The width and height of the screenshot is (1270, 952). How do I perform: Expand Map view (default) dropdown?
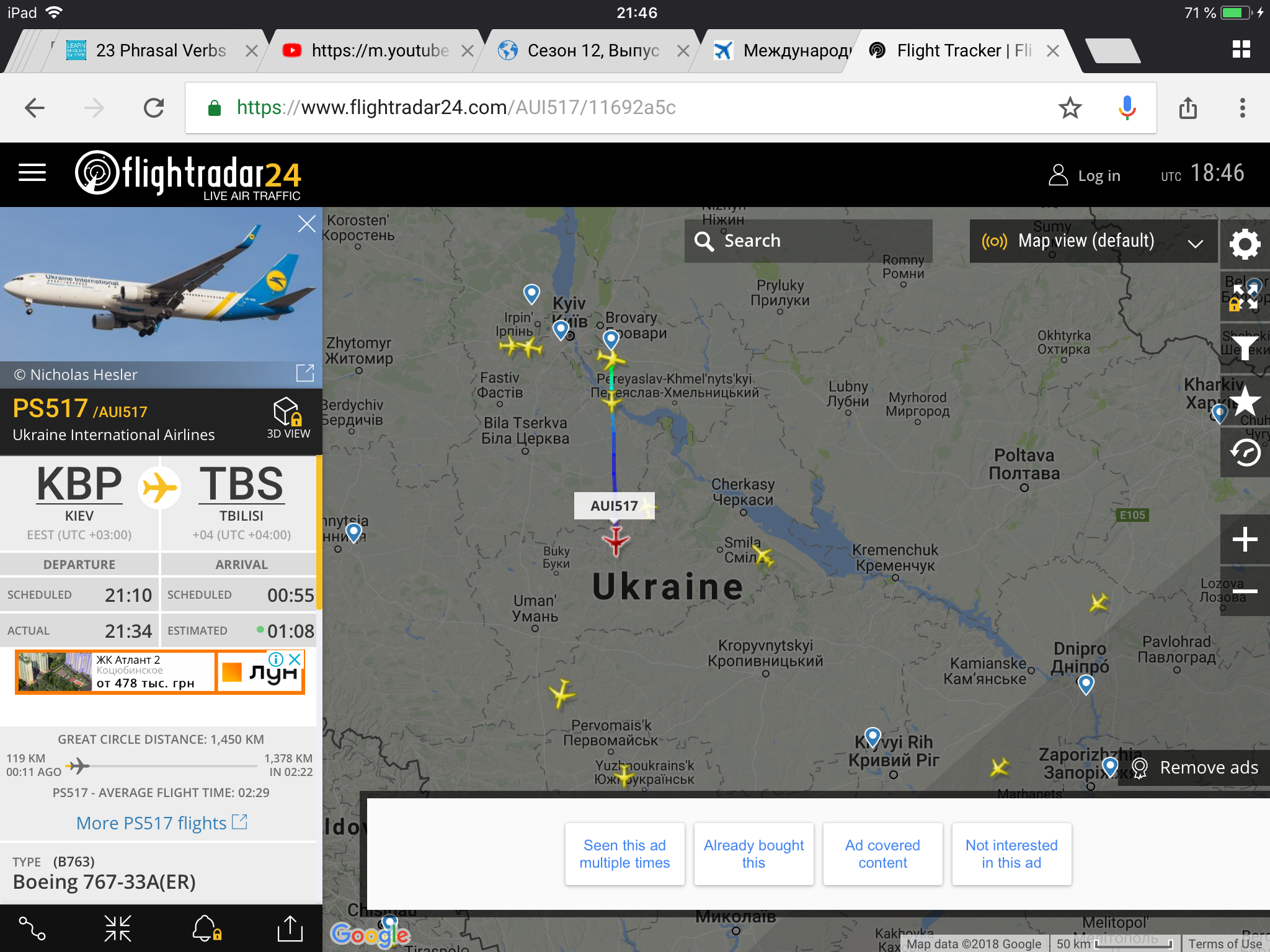(x=1093, y=241)
